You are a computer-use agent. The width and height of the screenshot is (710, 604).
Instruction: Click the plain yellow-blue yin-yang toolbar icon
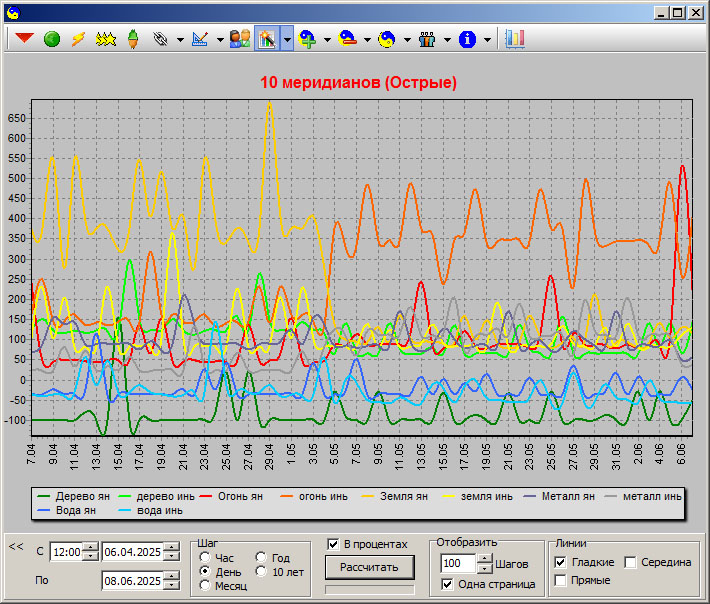tap(387, 39)
